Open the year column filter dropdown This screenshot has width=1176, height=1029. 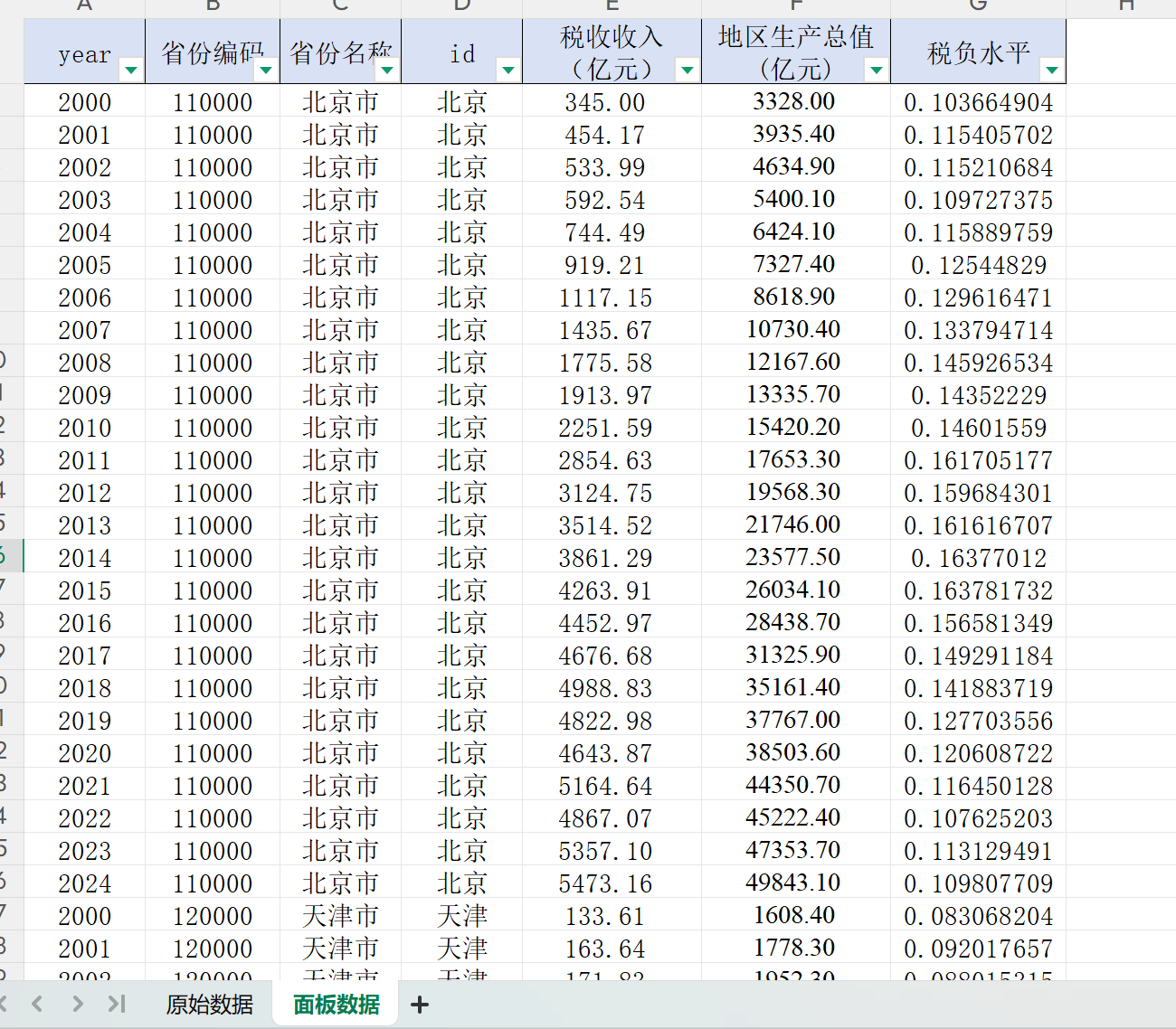tap(131, 70)
